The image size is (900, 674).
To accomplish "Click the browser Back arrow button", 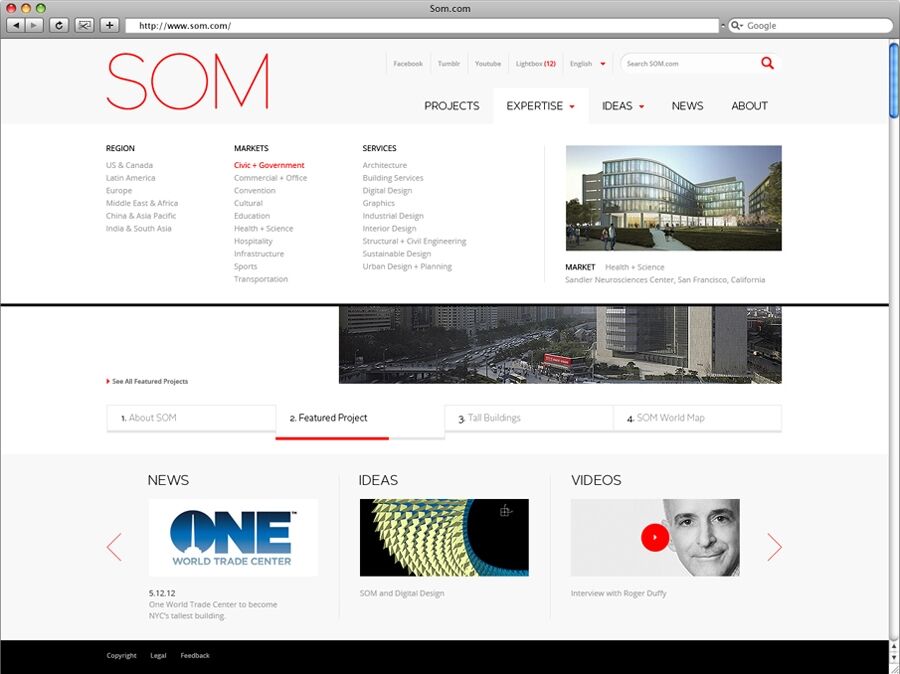I will pyautogui.click(x=16, y=25).
